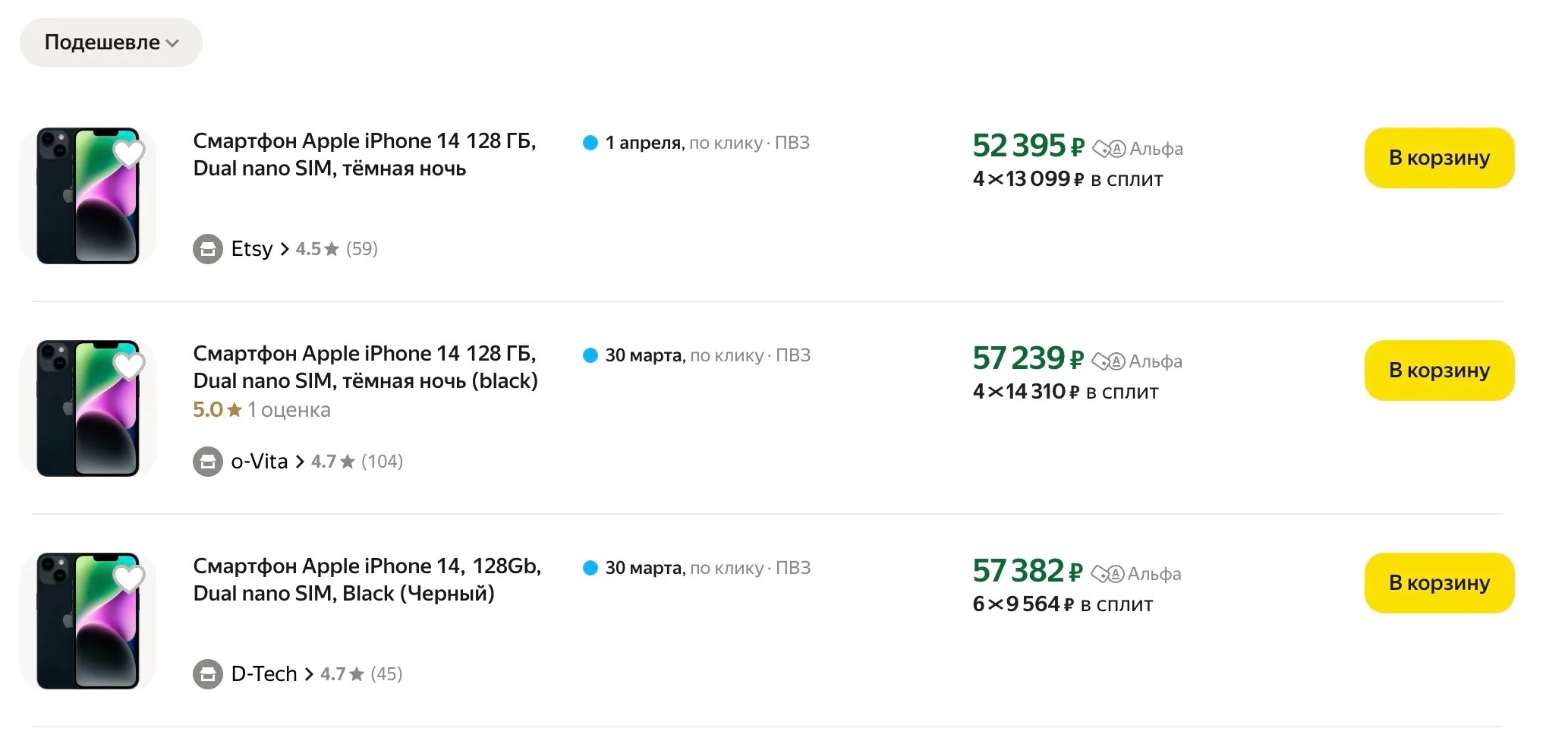Expand Etsy seller details chevron
Image resolution: width=1568 pixels, height=741 pixels.
click(285, 249)
